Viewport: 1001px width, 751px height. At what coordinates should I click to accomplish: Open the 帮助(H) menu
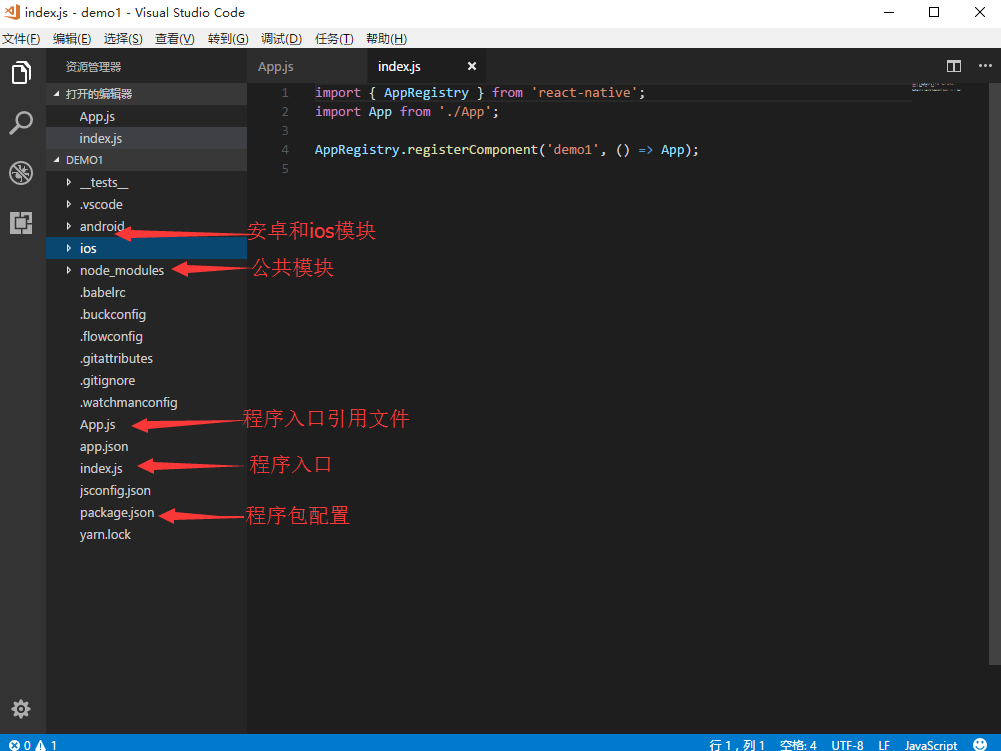coord(386,39)
